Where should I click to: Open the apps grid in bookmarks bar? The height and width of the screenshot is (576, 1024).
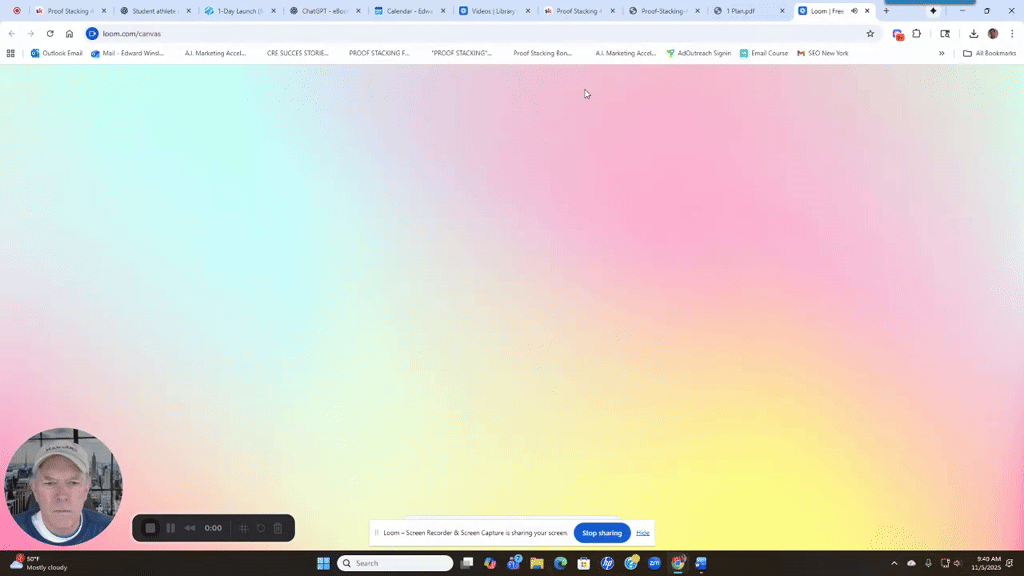coord(10,54)
